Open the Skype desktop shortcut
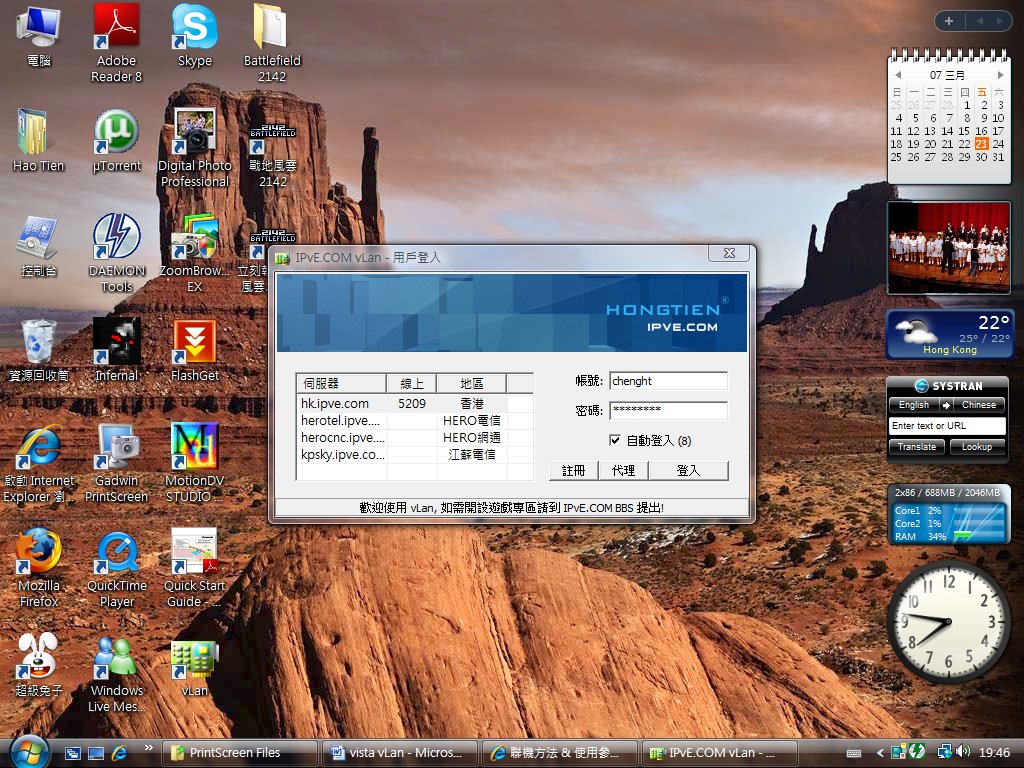 click(194, 28)
